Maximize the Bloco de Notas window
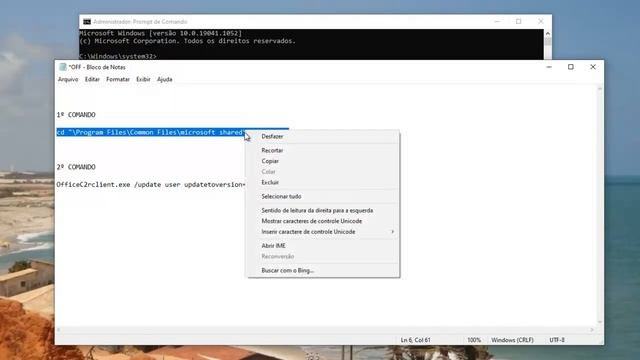The image size is (640, 360). click(571, 67)
